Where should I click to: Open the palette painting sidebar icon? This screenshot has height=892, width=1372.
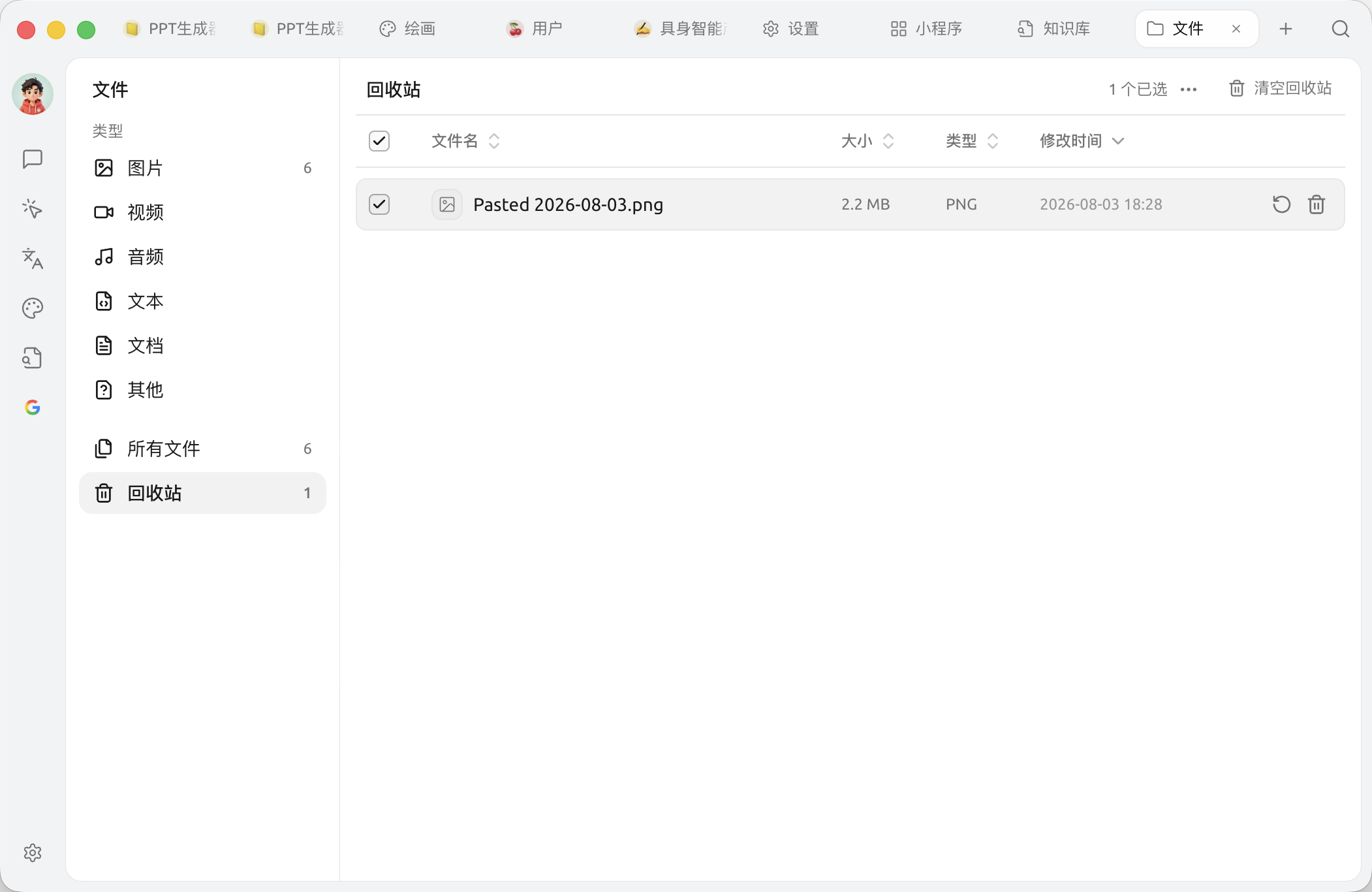click(x=33, y=308)
